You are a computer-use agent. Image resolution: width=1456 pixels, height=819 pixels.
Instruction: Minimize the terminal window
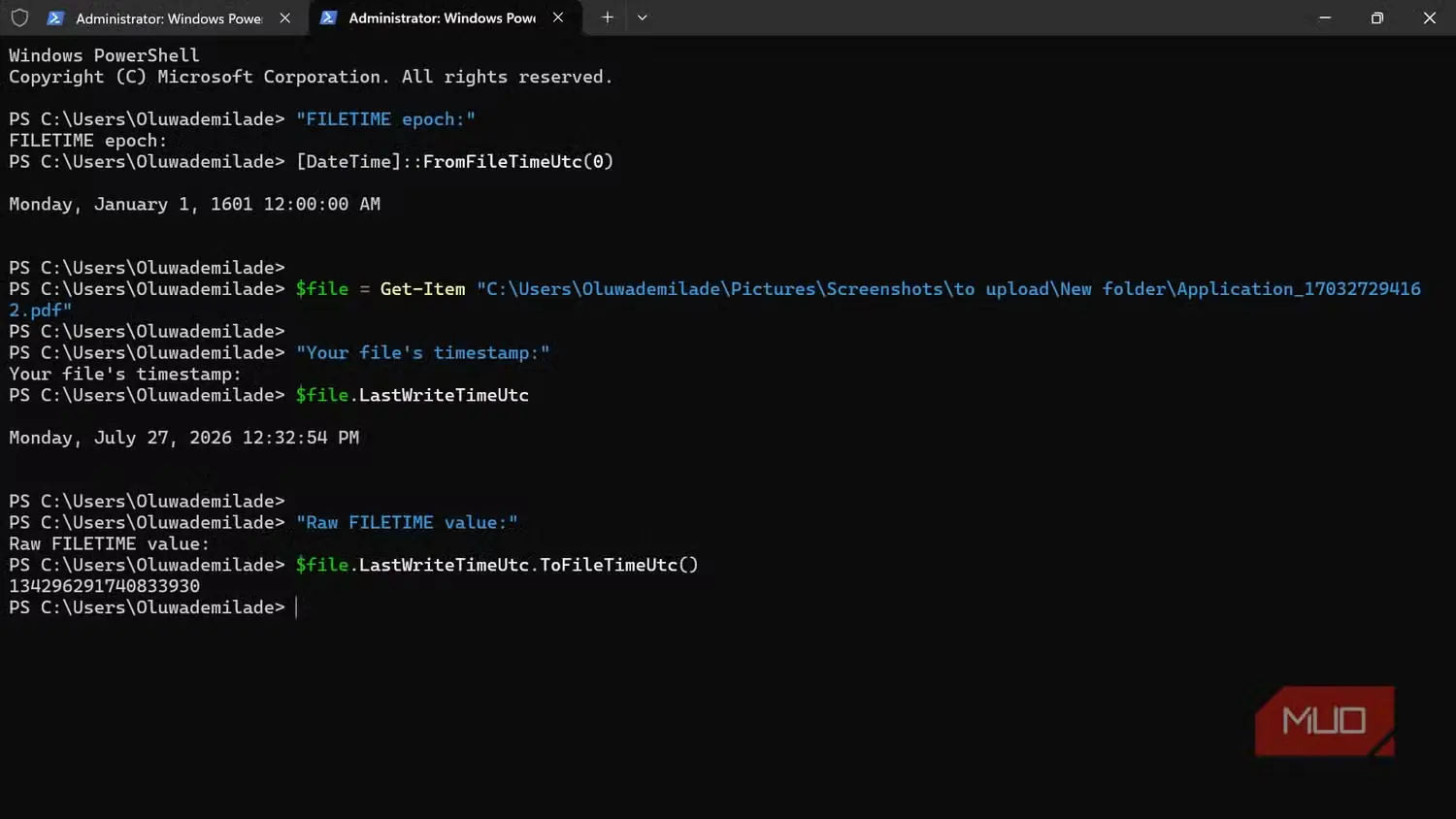click(x=1325, y=17)
